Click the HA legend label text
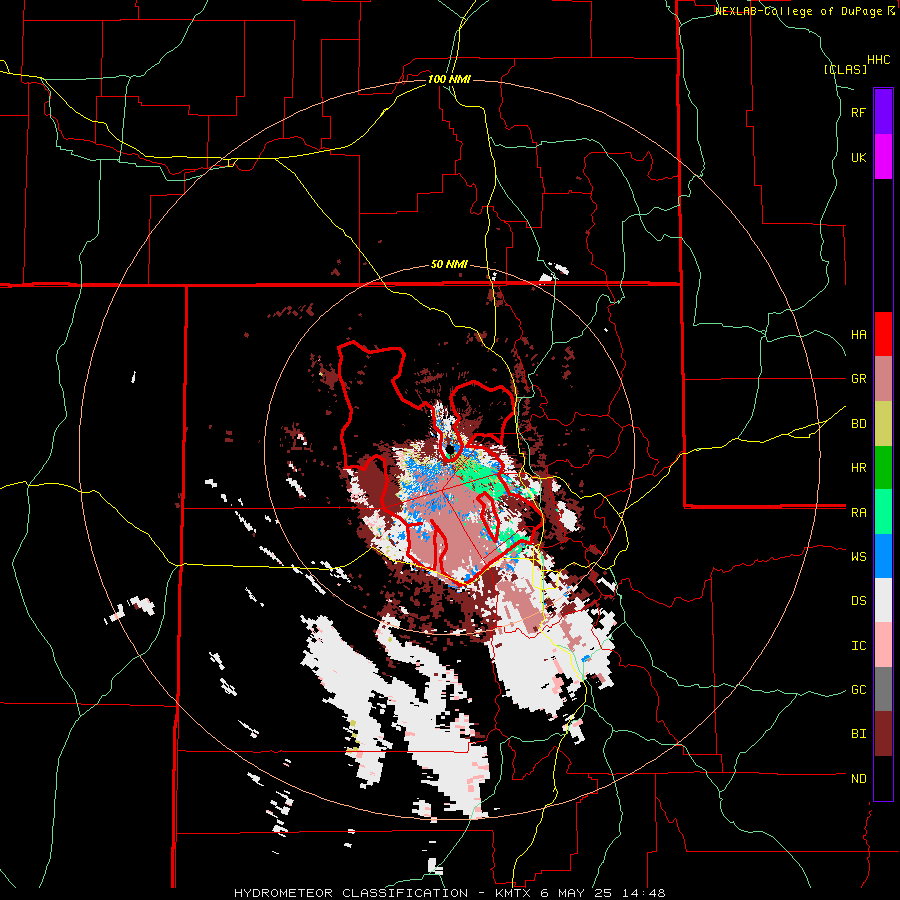 point(859,335)
